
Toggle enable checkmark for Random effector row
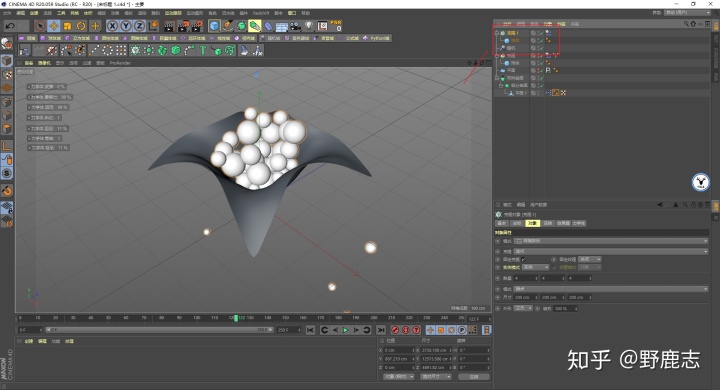(541, 48)
